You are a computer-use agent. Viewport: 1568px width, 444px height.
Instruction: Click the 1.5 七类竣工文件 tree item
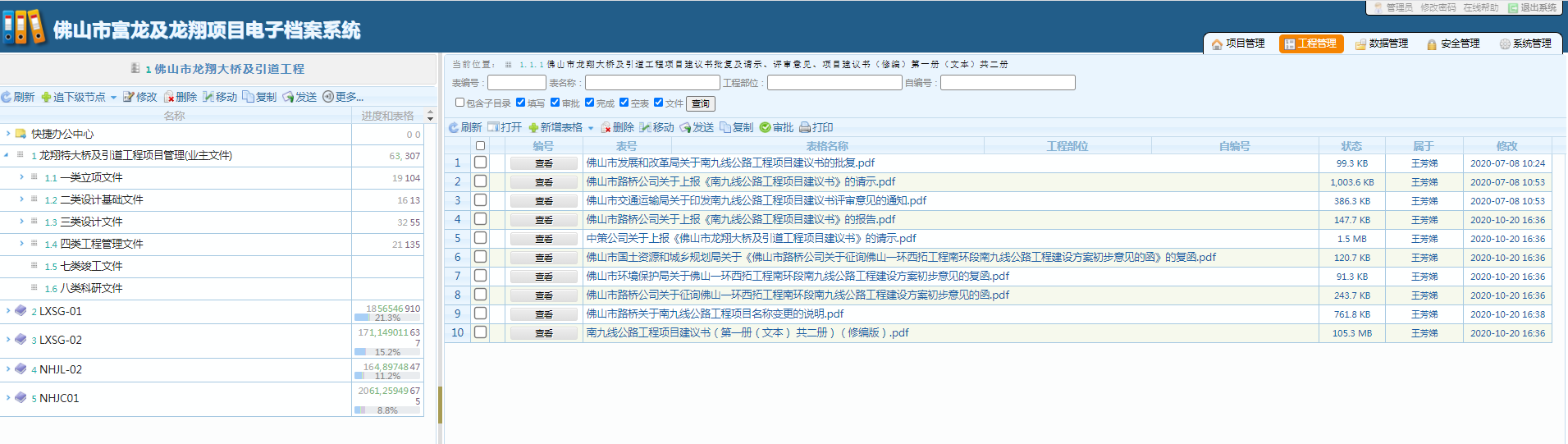(x=84, y=266)
